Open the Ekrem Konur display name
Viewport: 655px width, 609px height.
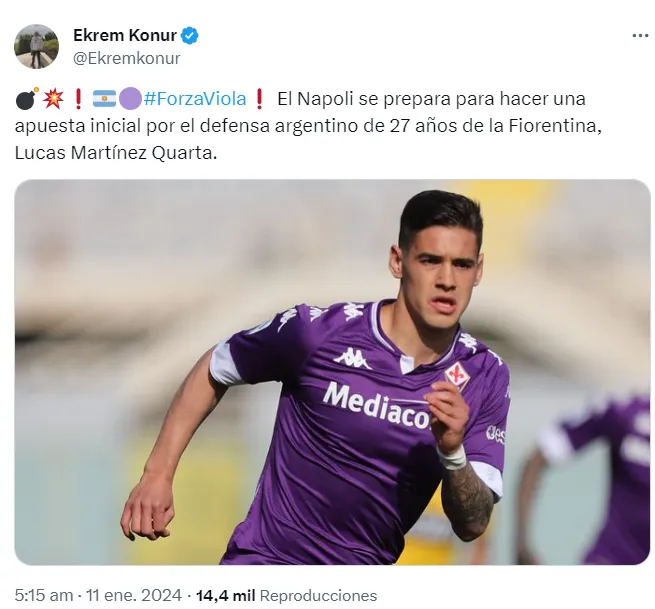[125, 36]
